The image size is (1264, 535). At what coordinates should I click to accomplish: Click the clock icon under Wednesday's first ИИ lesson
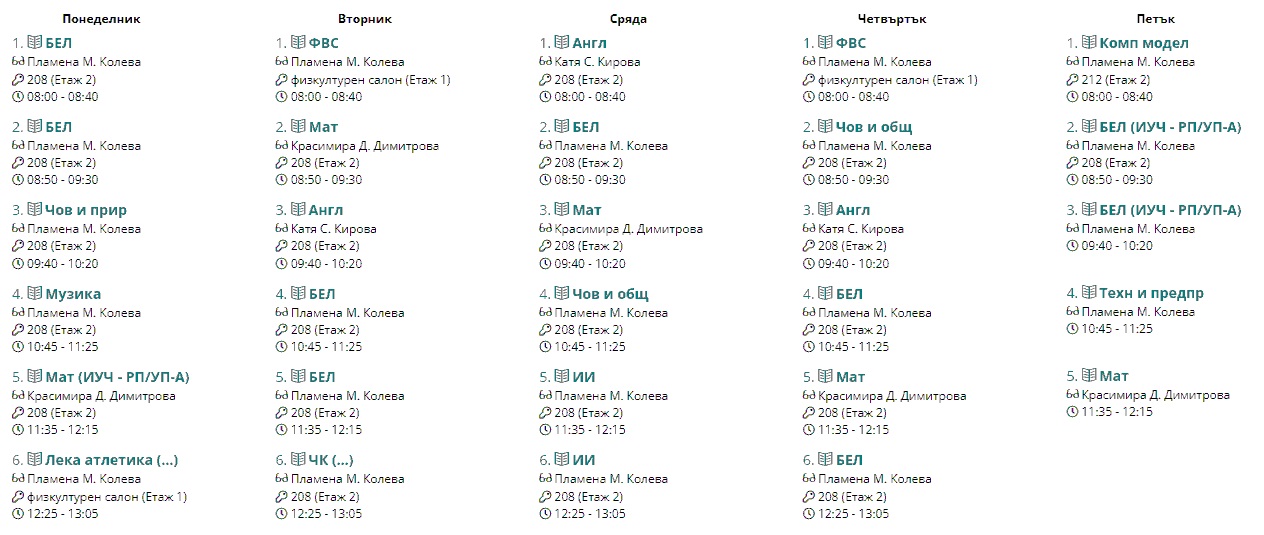(545, 430)
